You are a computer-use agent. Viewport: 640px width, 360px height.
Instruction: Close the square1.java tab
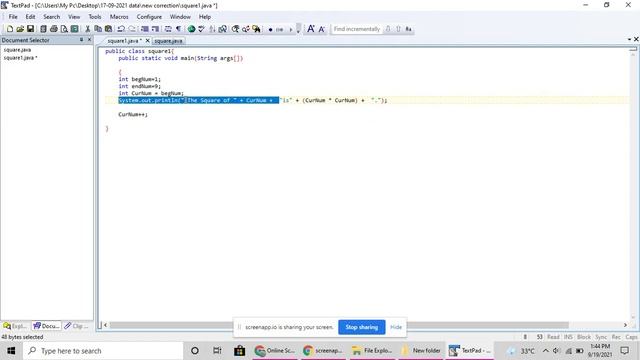[x=148, y=40]
